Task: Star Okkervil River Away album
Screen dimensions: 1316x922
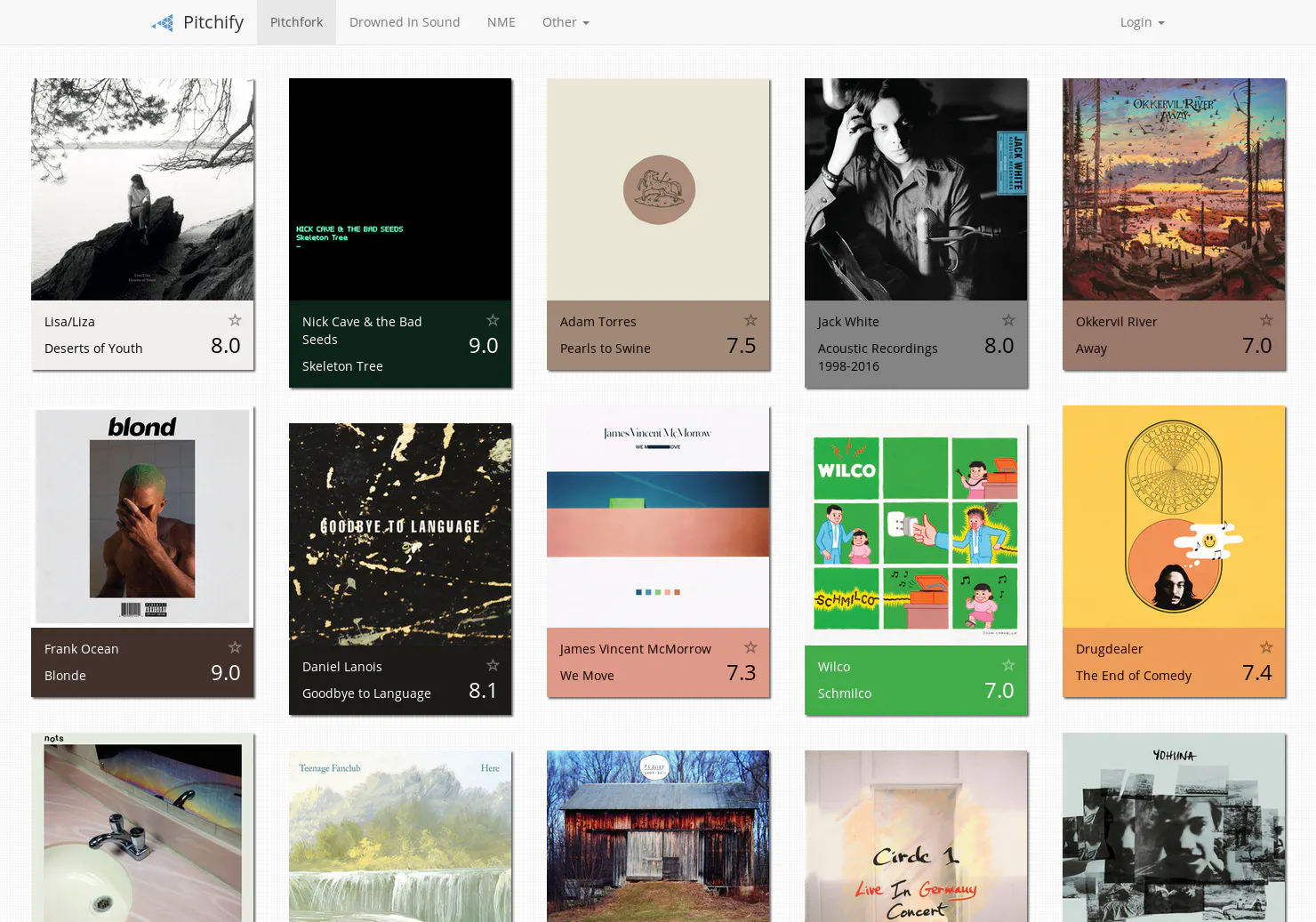Action: [x=1266, y=320]
